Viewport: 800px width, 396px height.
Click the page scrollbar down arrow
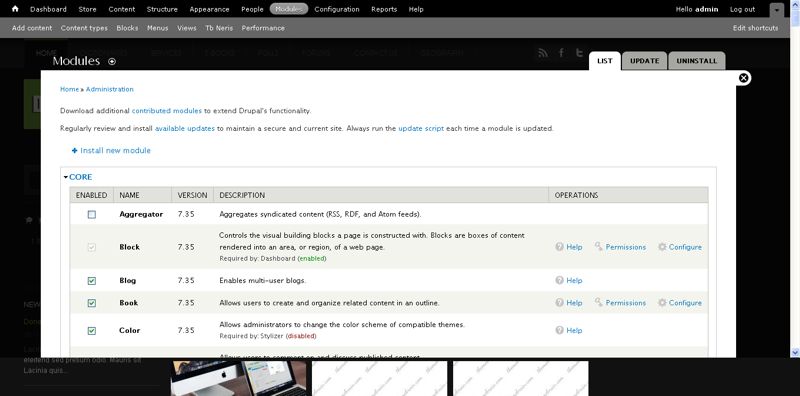click(795, 352)
